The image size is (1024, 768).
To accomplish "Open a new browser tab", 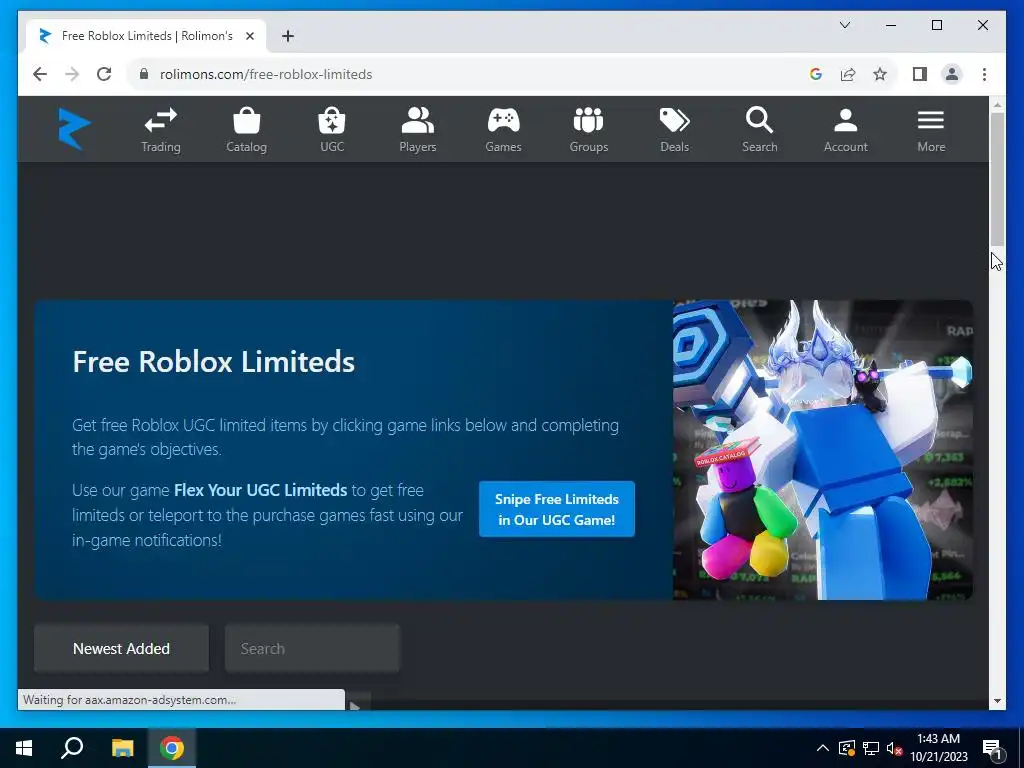I will click(x=288, y=36).
